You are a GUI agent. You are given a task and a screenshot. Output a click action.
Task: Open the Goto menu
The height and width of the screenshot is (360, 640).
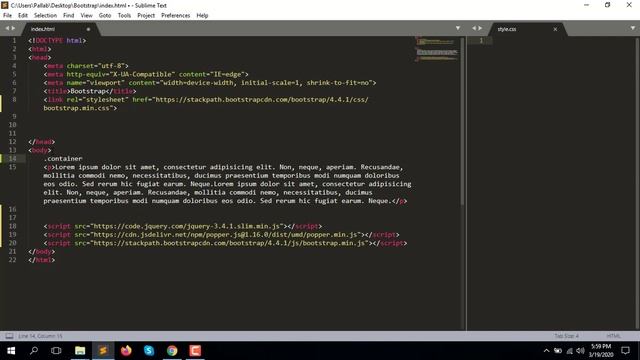click(104, 16)
